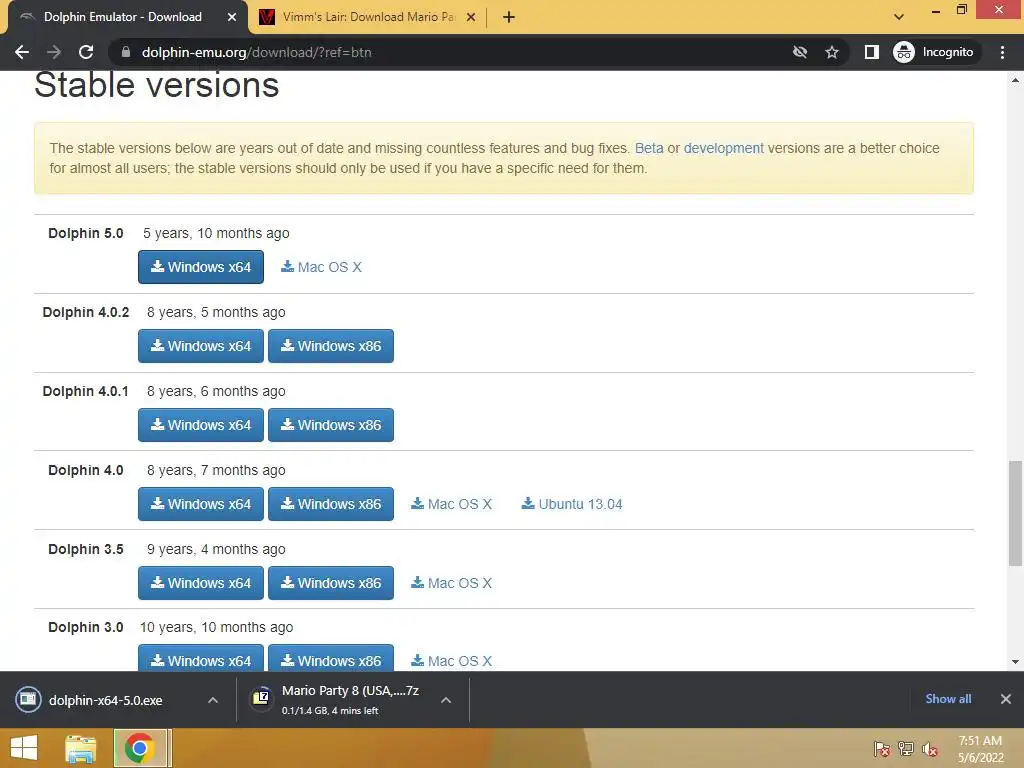Open File Explorer from the taskbar

tap(81, 748)
